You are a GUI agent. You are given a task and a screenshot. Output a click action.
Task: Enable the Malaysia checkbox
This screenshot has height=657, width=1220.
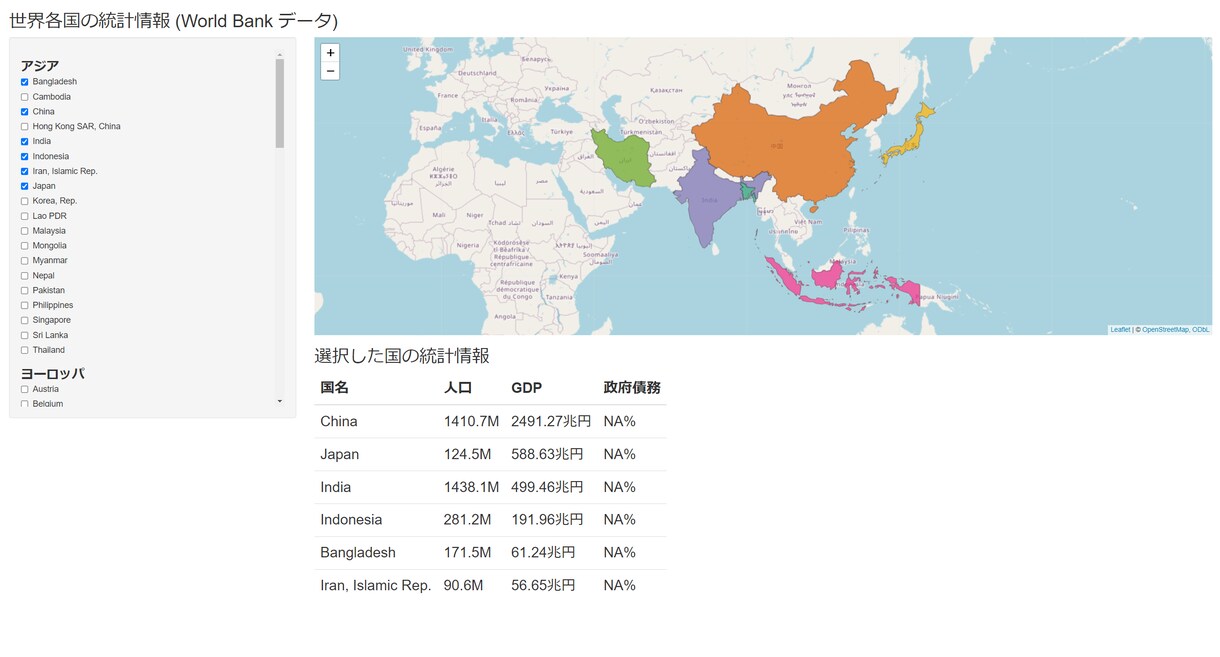coord(25,231)
